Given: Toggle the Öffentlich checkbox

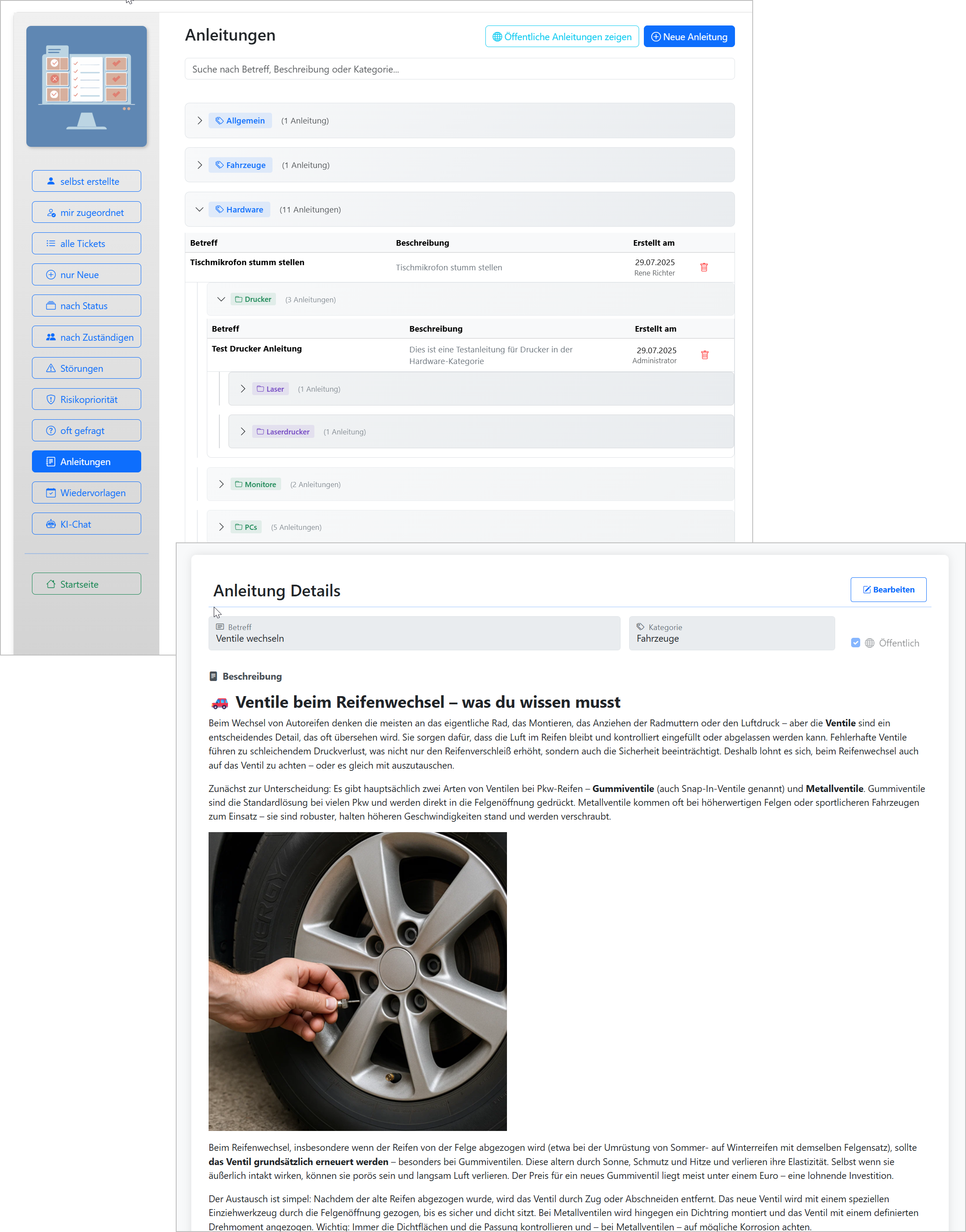Looking at the screenshot, I should pyautogui.click(x=855, y=643).
